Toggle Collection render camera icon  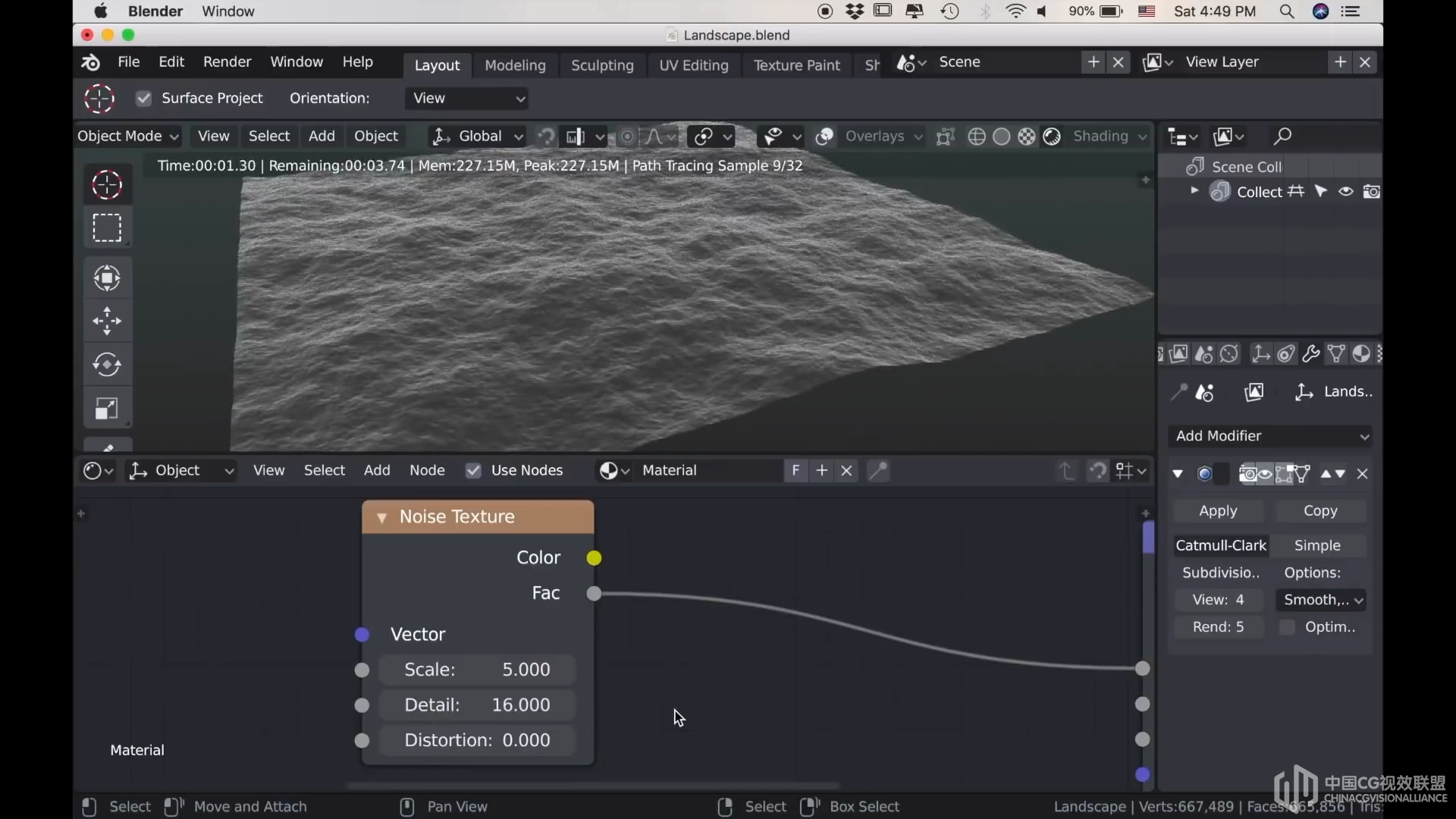pyautogui.click(x=1371, y=192)
